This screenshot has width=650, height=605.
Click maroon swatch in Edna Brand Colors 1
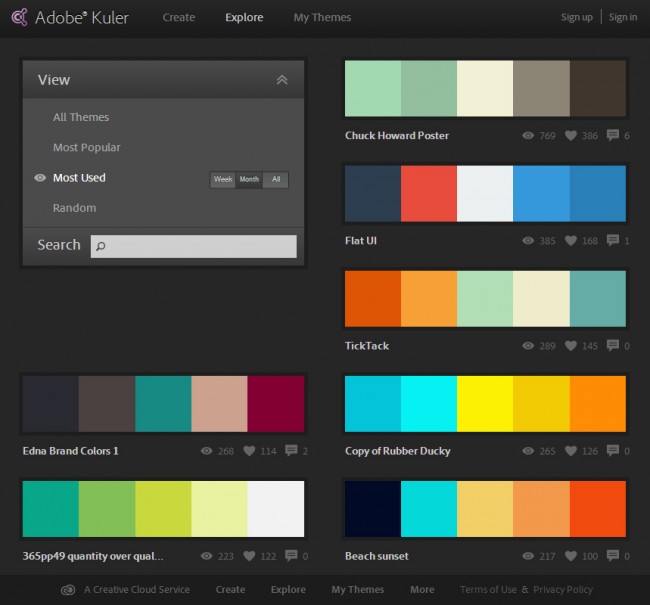coord(276,404)
